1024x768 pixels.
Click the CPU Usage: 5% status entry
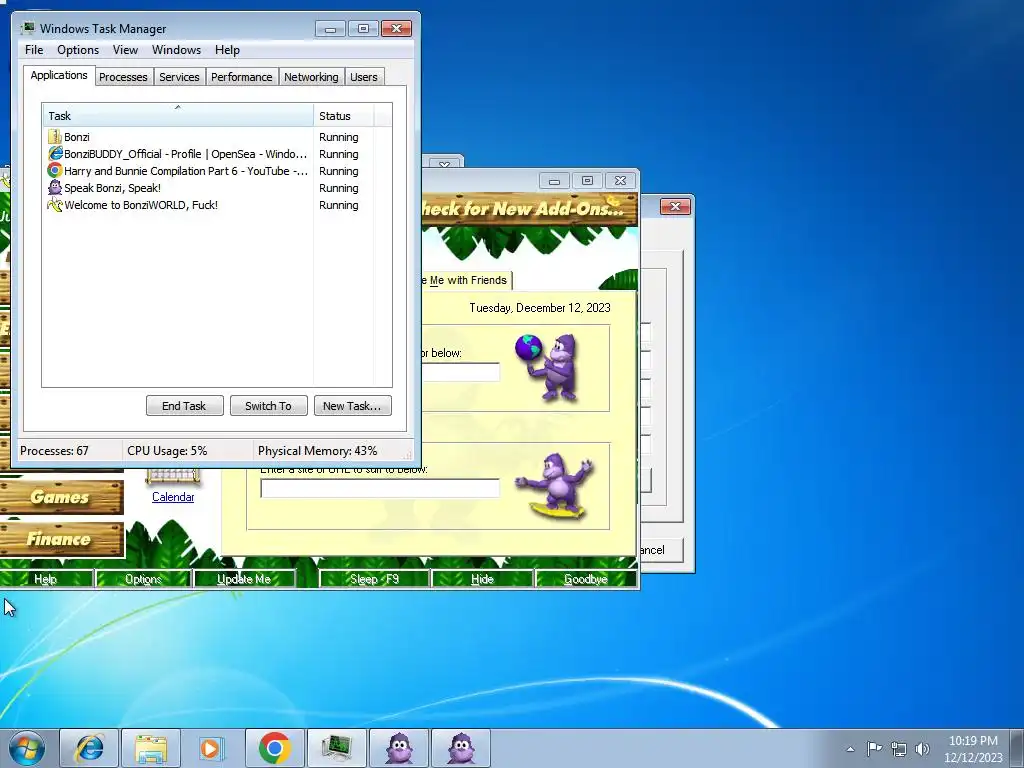[167, 451]
